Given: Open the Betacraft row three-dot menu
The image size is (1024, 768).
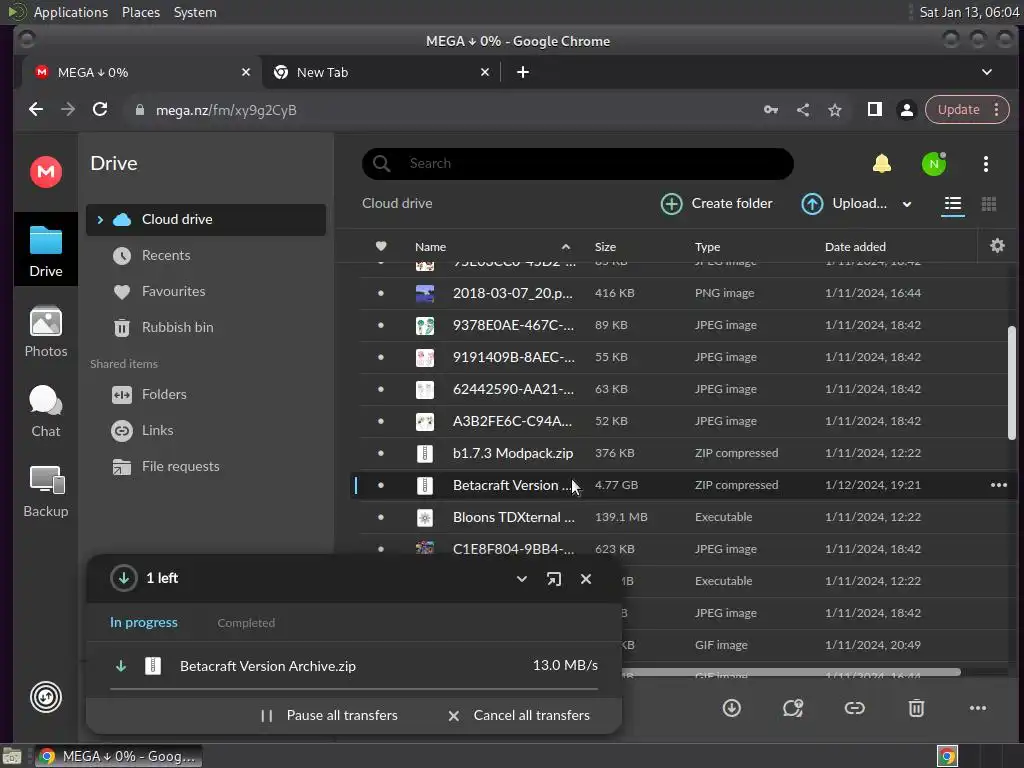Looking at the screenshot, I should [x=999, y=485].
